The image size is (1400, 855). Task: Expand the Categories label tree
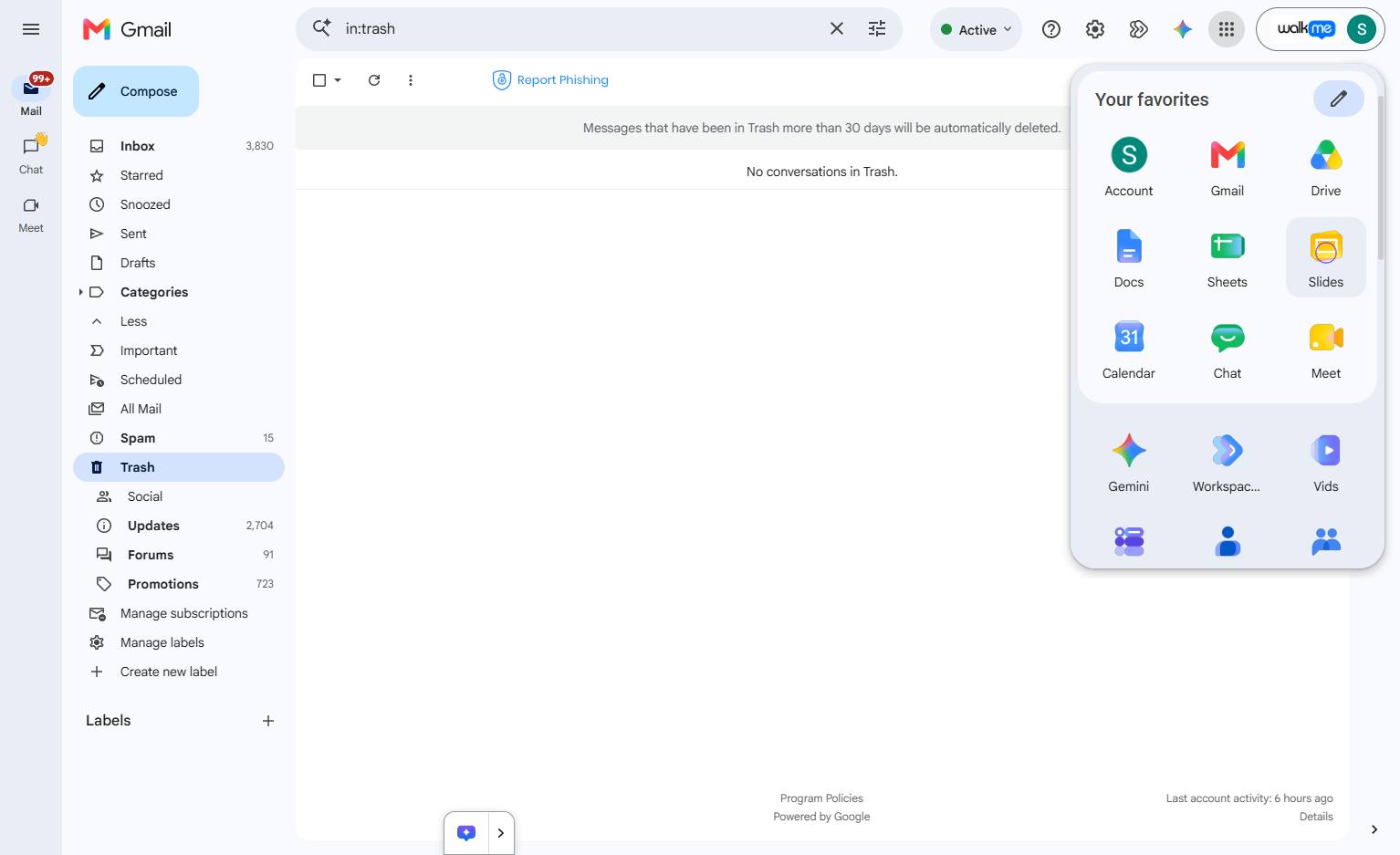click(x=80, y=292)
